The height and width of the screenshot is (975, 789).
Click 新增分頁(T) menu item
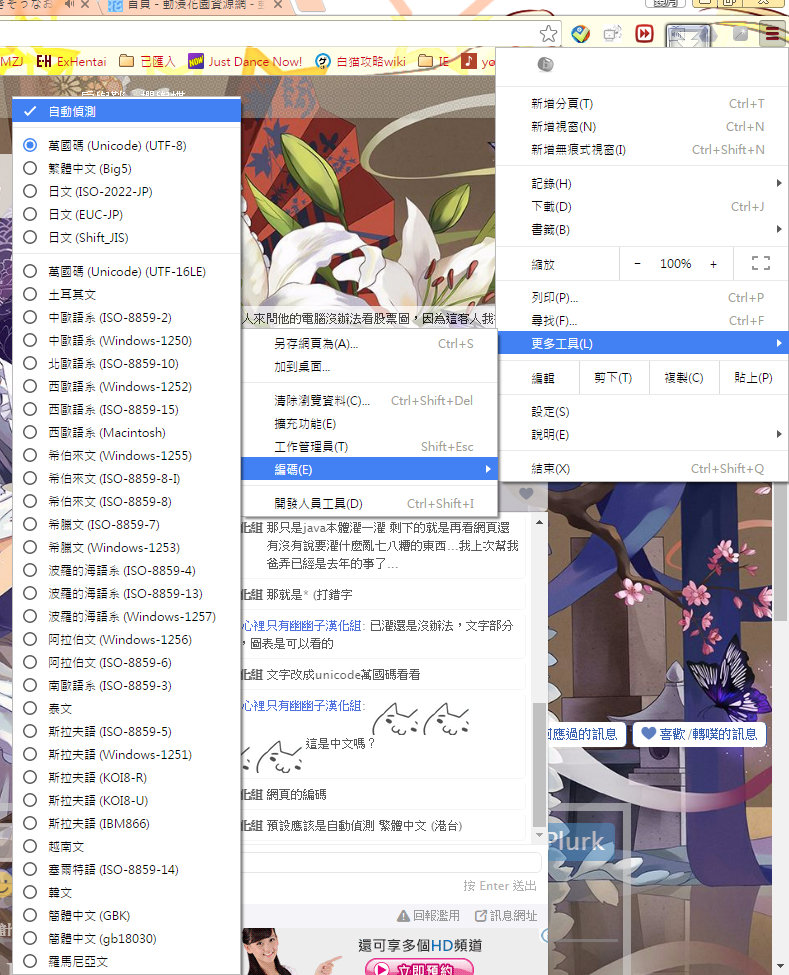642,104
